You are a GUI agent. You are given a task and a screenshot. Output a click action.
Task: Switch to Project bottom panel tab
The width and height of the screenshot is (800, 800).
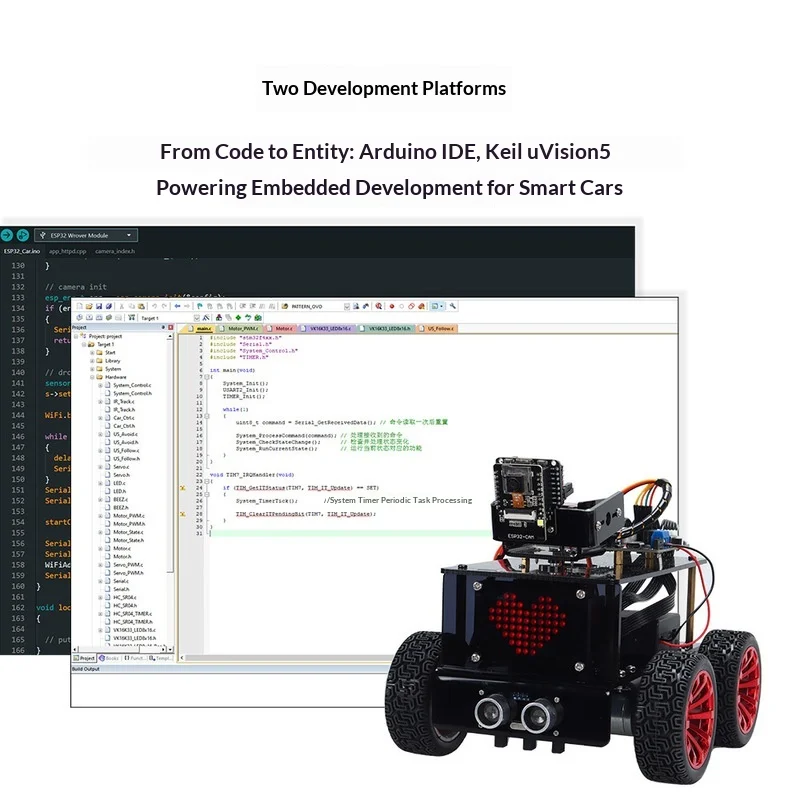(x=84, y=658)
